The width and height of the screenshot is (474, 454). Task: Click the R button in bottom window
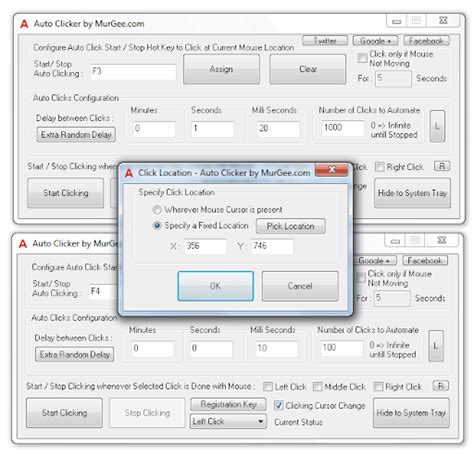pos(441,386)
